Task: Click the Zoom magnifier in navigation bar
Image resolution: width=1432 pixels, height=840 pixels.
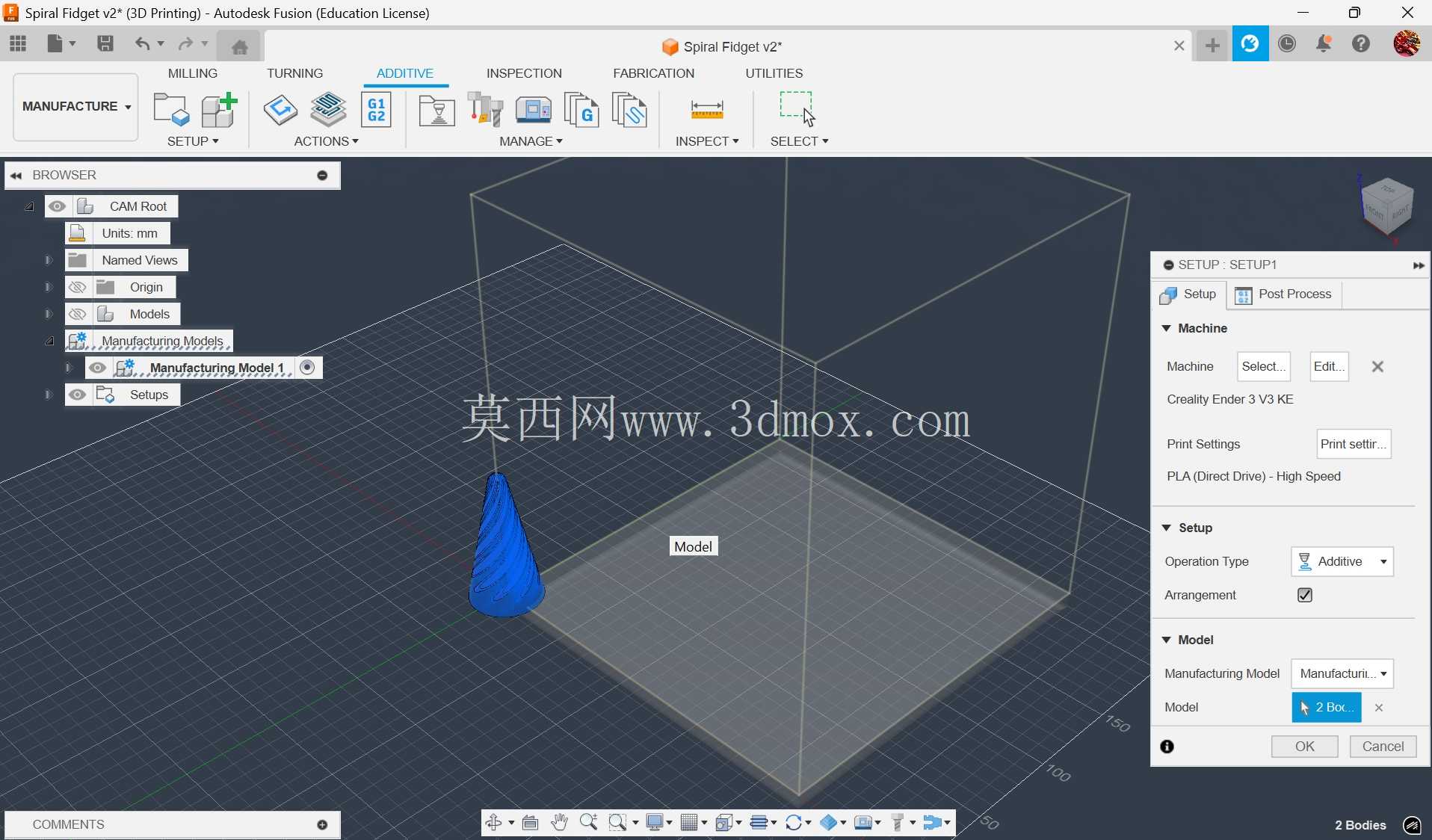Action: [588, 823]
